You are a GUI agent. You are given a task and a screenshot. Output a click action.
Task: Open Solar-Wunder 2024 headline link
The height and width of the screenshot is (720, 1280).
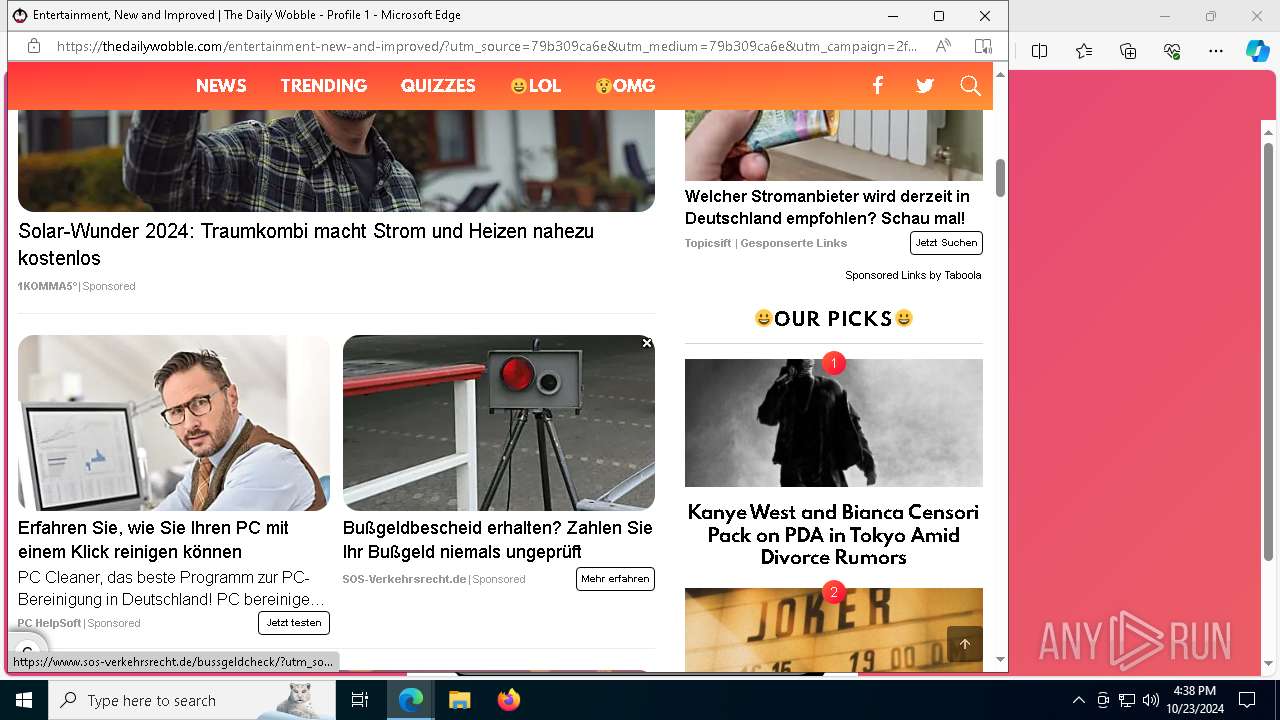[x=306, y=244]
